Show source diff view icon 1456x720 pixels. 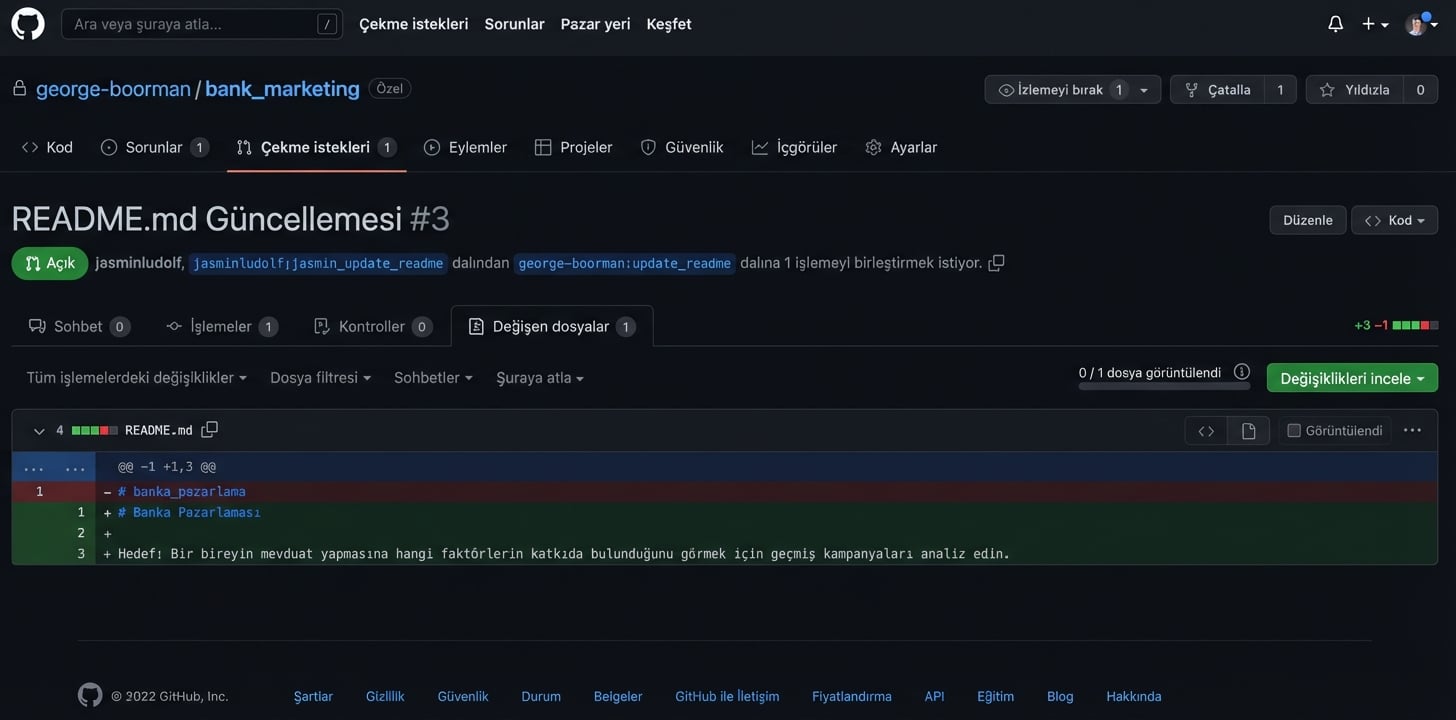(x=1206, y=431)
